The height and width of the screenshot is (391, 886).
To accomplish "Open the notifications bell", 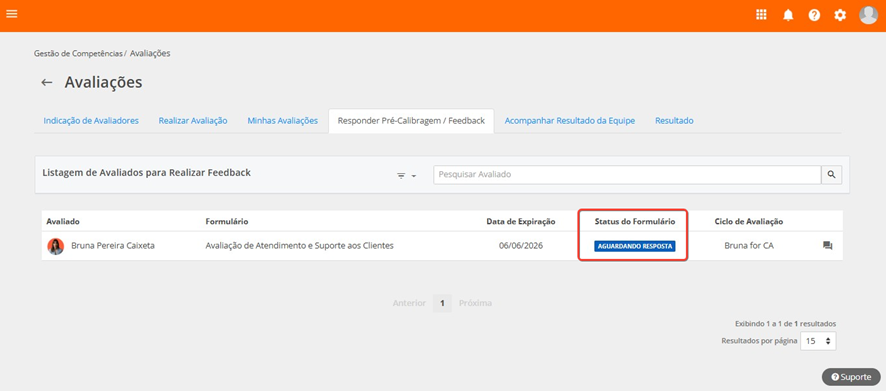I will click(x=788, y=15).
